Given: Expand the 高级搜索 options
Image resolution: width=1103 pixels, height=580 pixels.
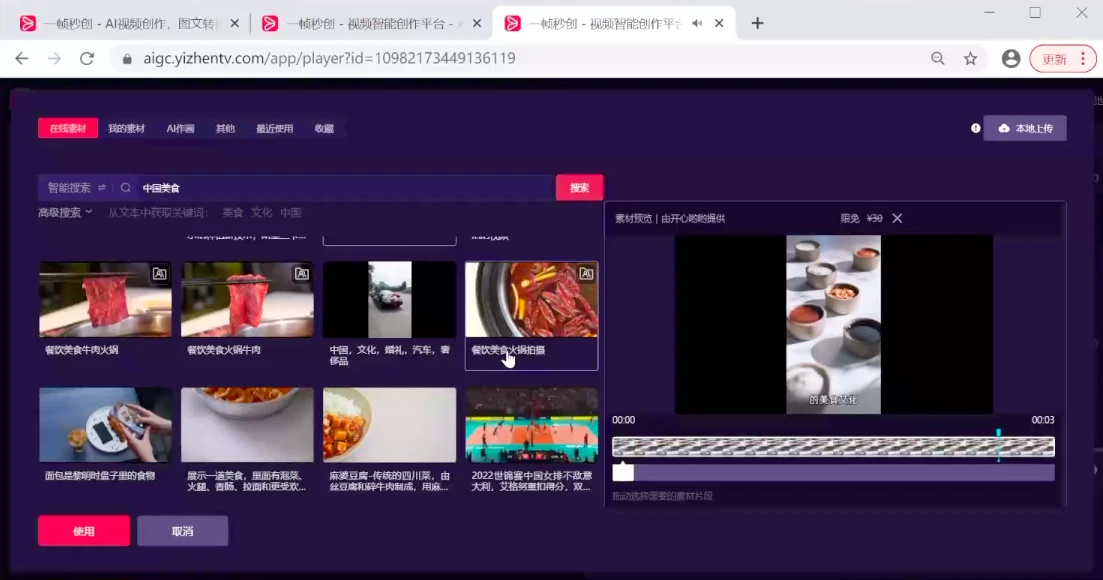Looking at the screenshot, I should click(65, 212).
